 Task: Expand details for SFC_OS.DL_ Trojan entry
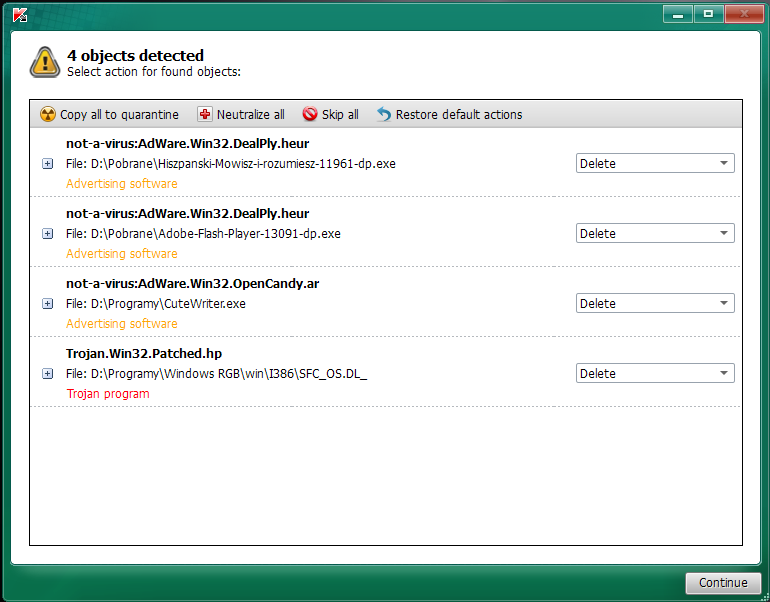pyautogui.click(x=48, y=374)
